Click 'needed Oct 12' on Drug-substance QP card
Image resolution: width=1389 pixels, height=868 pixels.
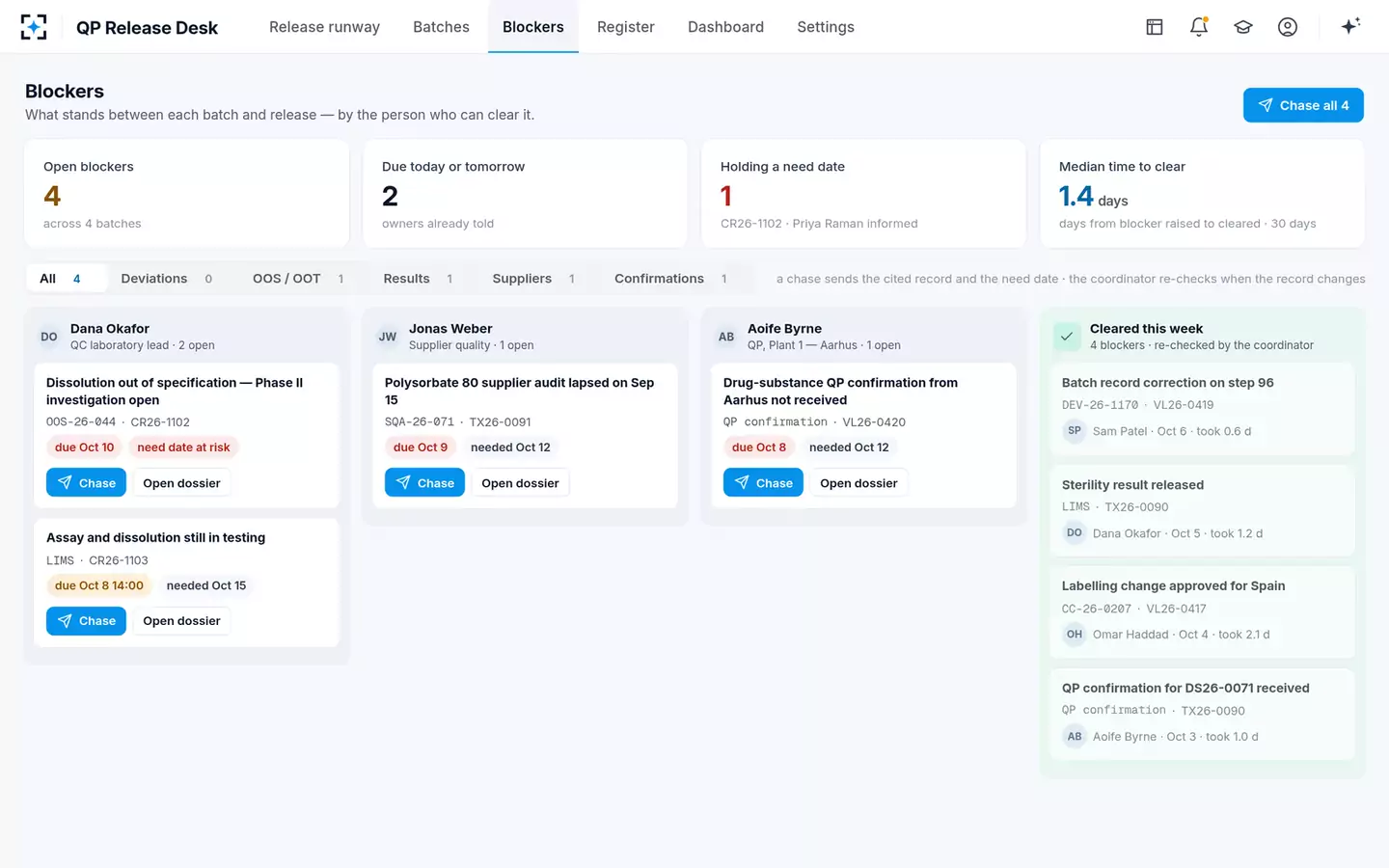(849, 448)
